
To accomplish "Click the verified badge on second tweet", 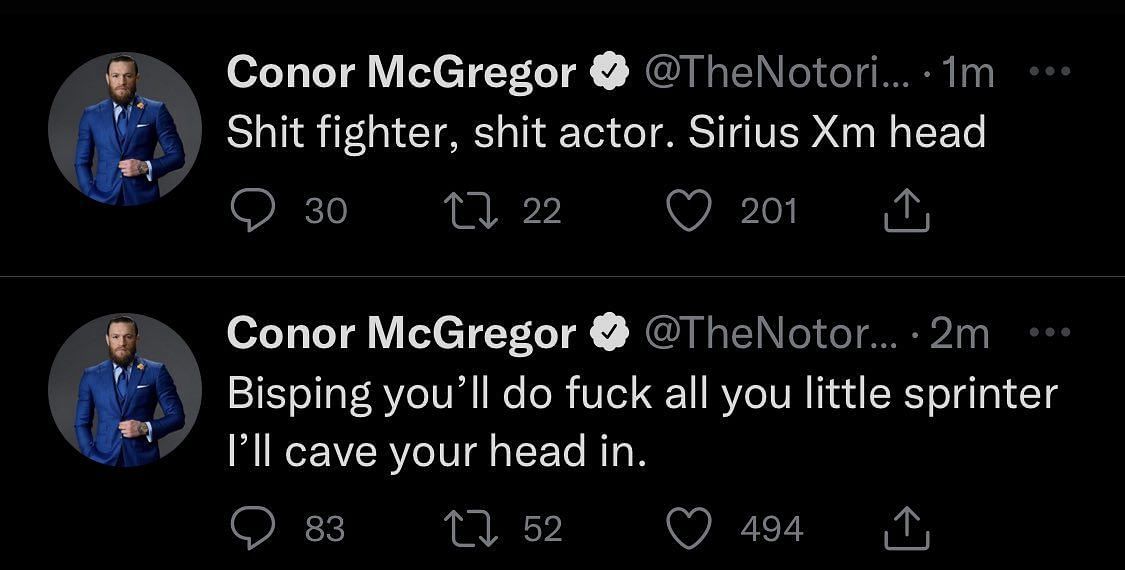I will [x=610, y=334].
